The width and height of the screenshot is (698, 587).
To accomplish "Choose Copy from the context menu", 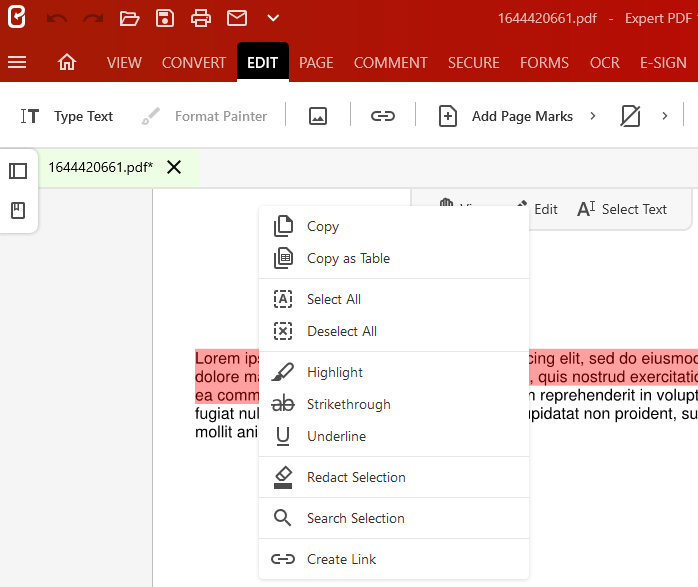I will click(394, 226).
